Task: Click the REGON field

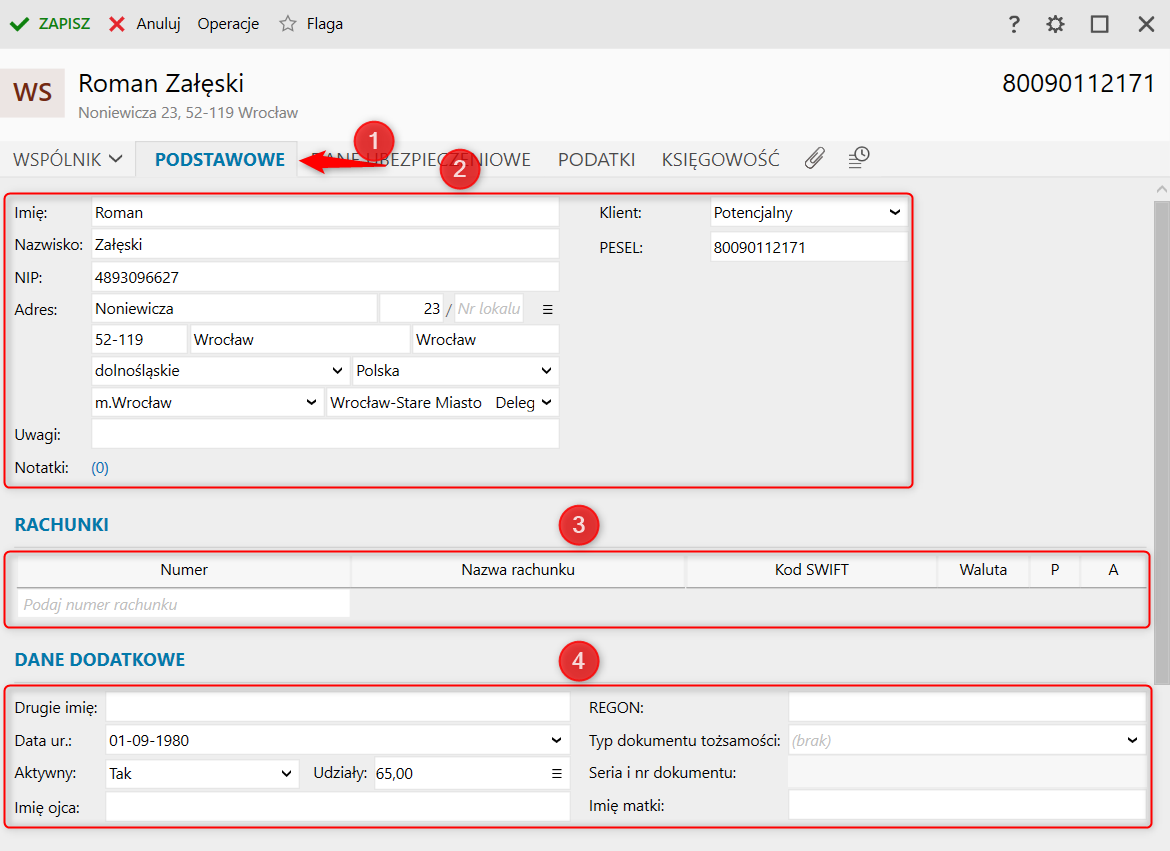Action: click(x=967, y=708)
